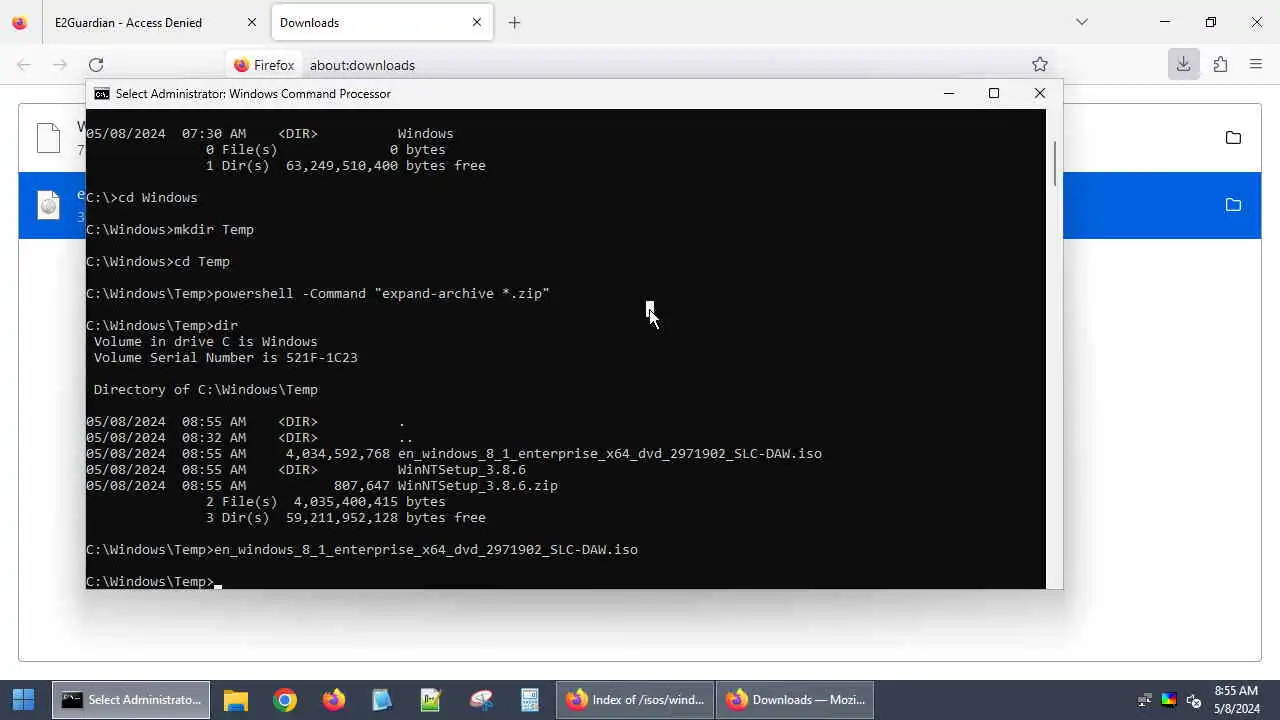Click the network icon in system tray
The height and width of the screenshot is (720, 1280).
point(1145,700)
